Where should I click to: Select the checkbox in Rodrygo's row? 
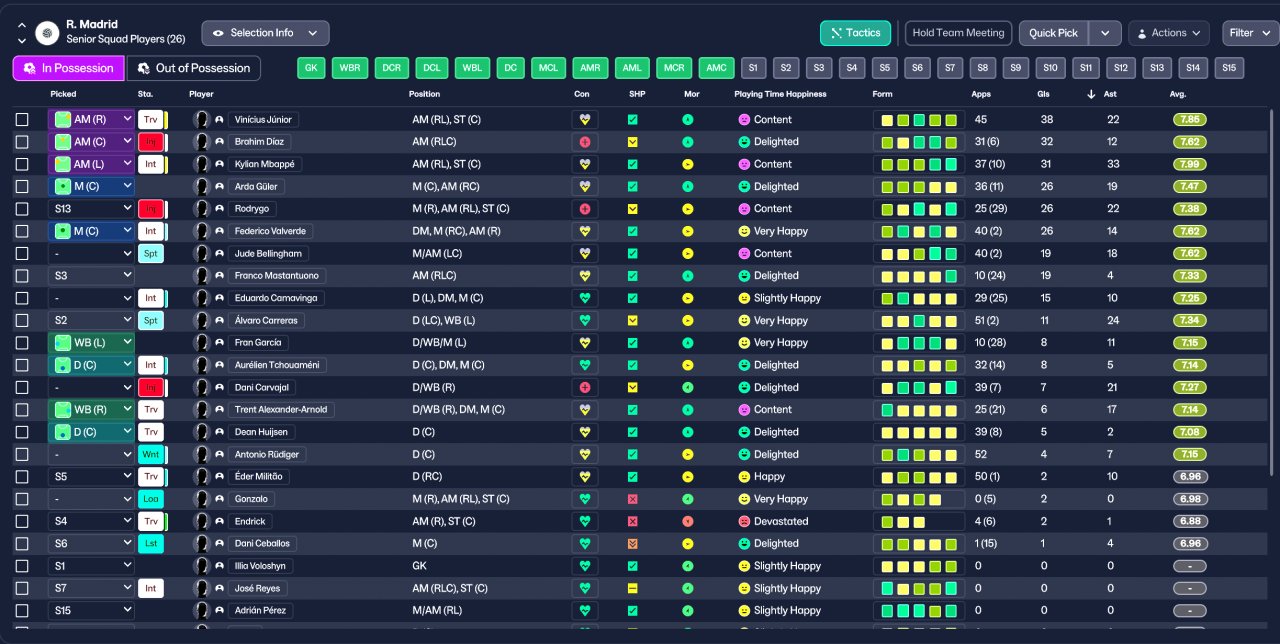tap(22, 209)
